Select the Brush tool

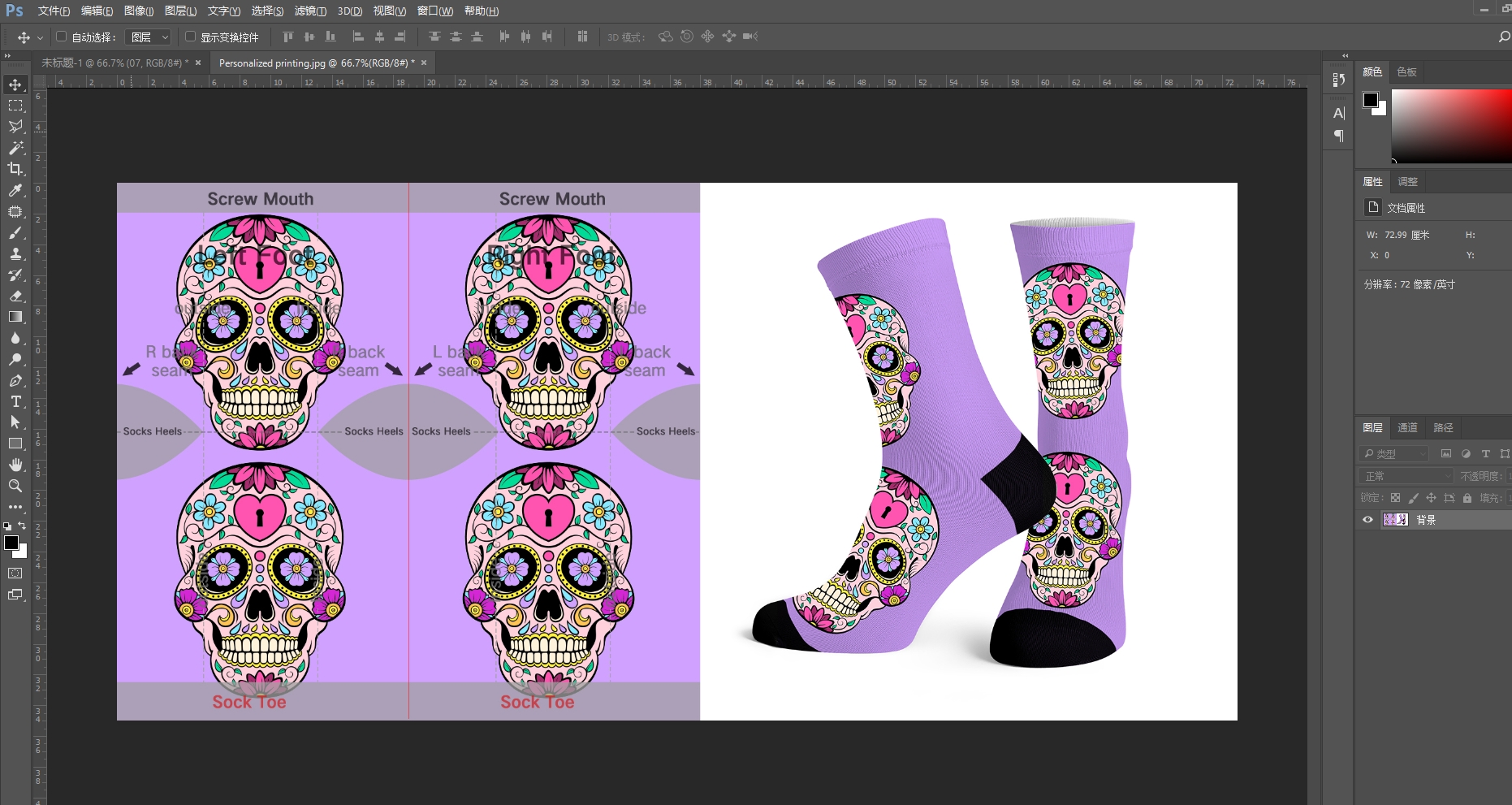pyautogui.click(x=15, y=232)
